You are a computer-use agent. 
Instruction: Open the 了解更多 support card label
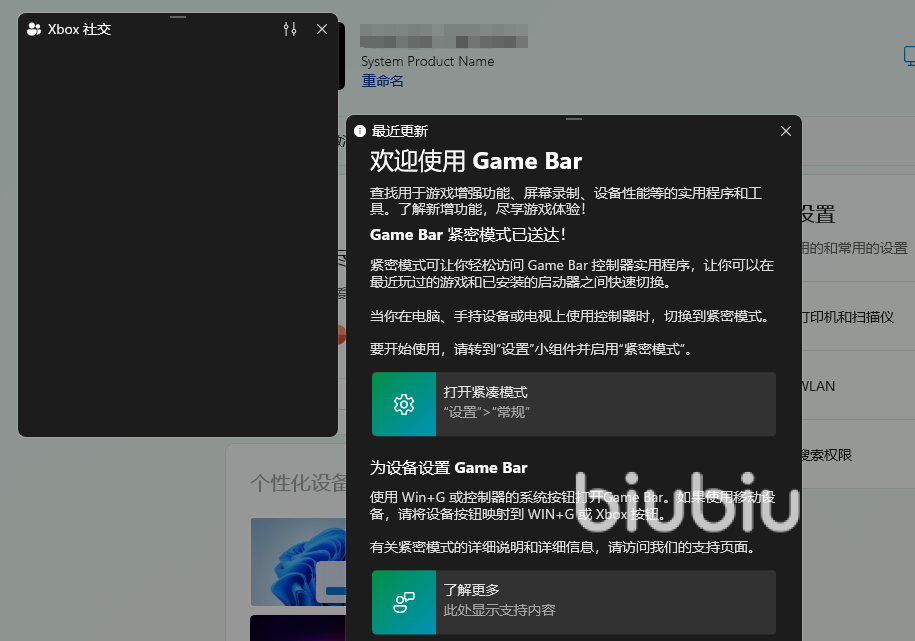point(472,590)
